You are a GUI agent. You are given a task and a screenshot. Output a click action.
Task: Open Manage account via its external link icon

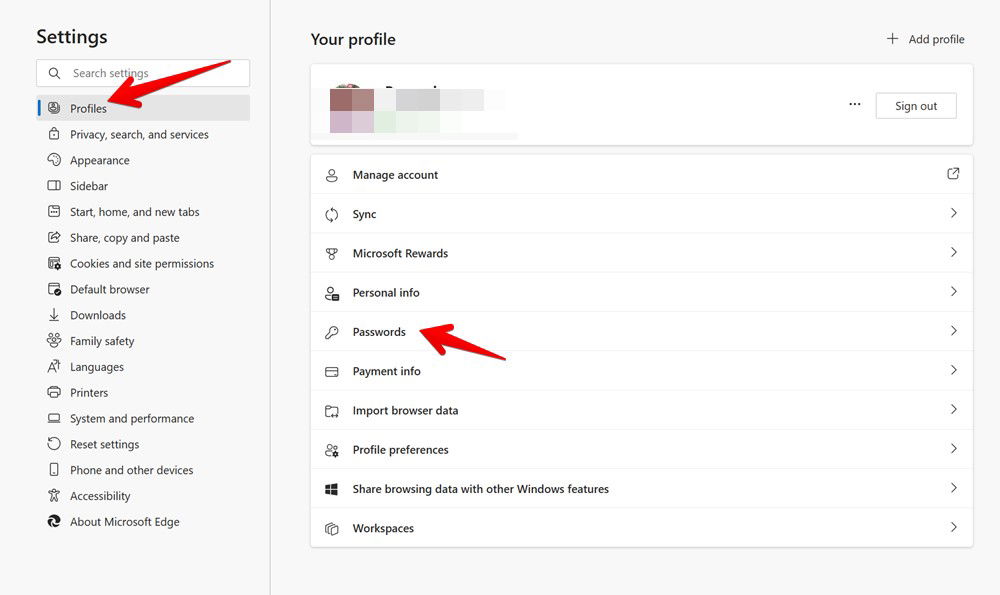(952, 174)
